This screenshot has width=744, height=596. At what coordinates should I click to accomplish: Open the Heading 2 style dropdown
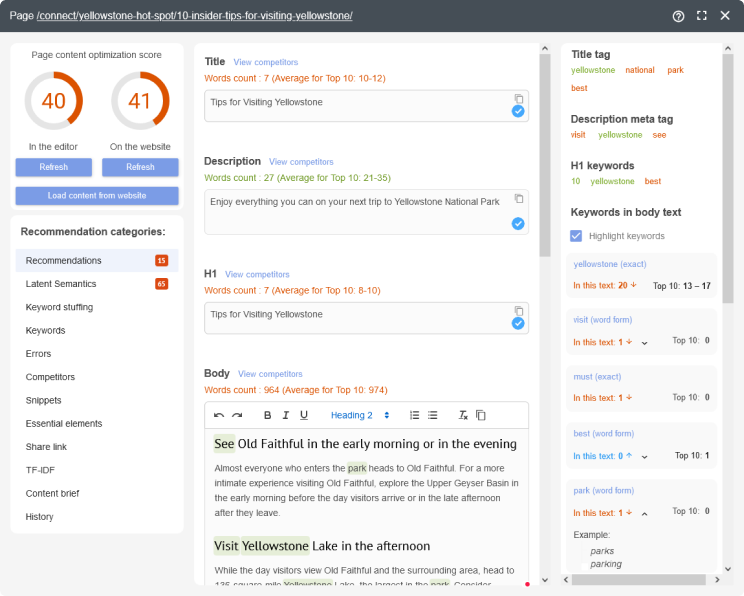click(360, 415)
